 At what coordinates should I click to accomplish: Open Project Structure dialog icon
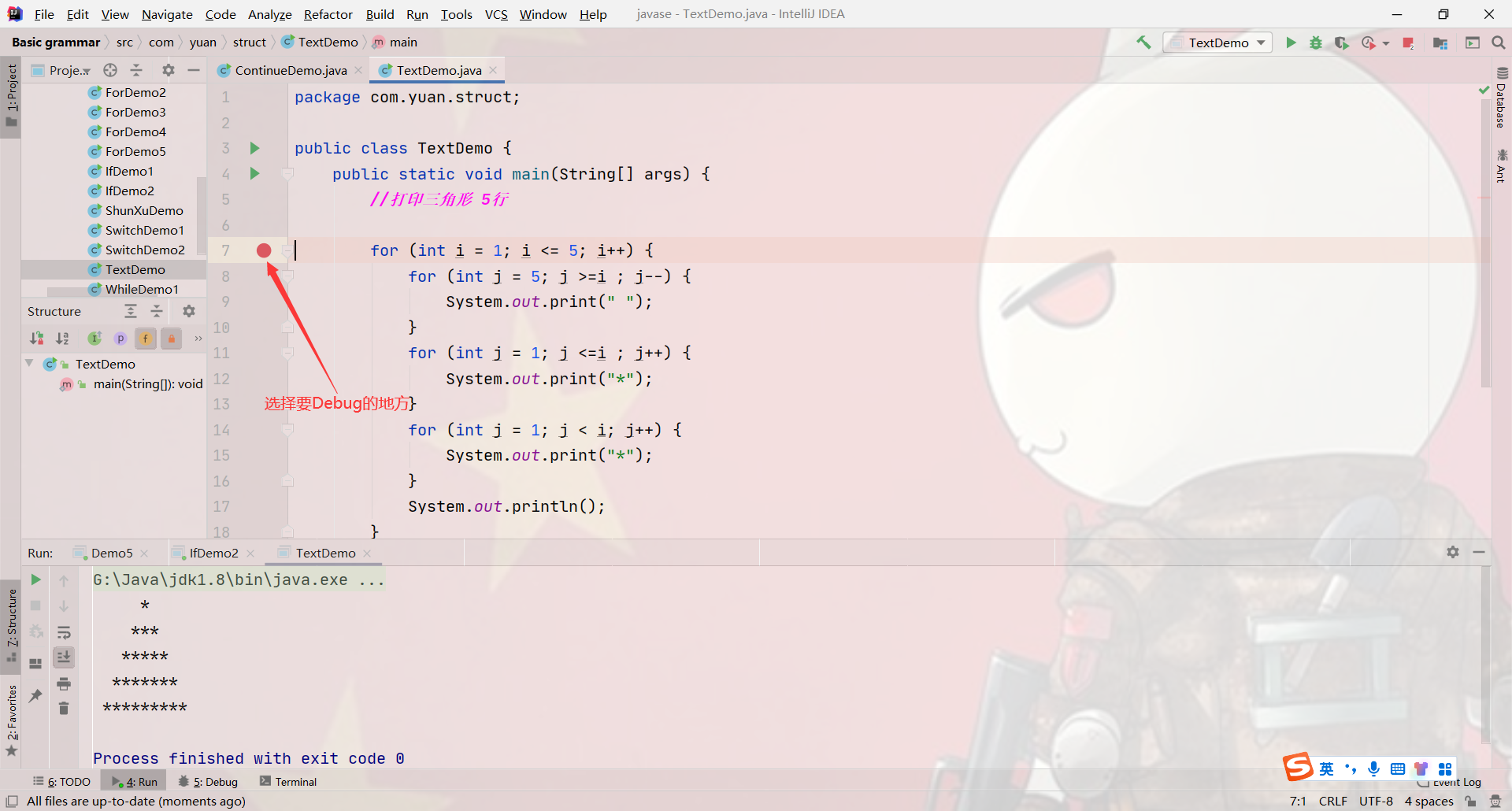click(1440, 43)
